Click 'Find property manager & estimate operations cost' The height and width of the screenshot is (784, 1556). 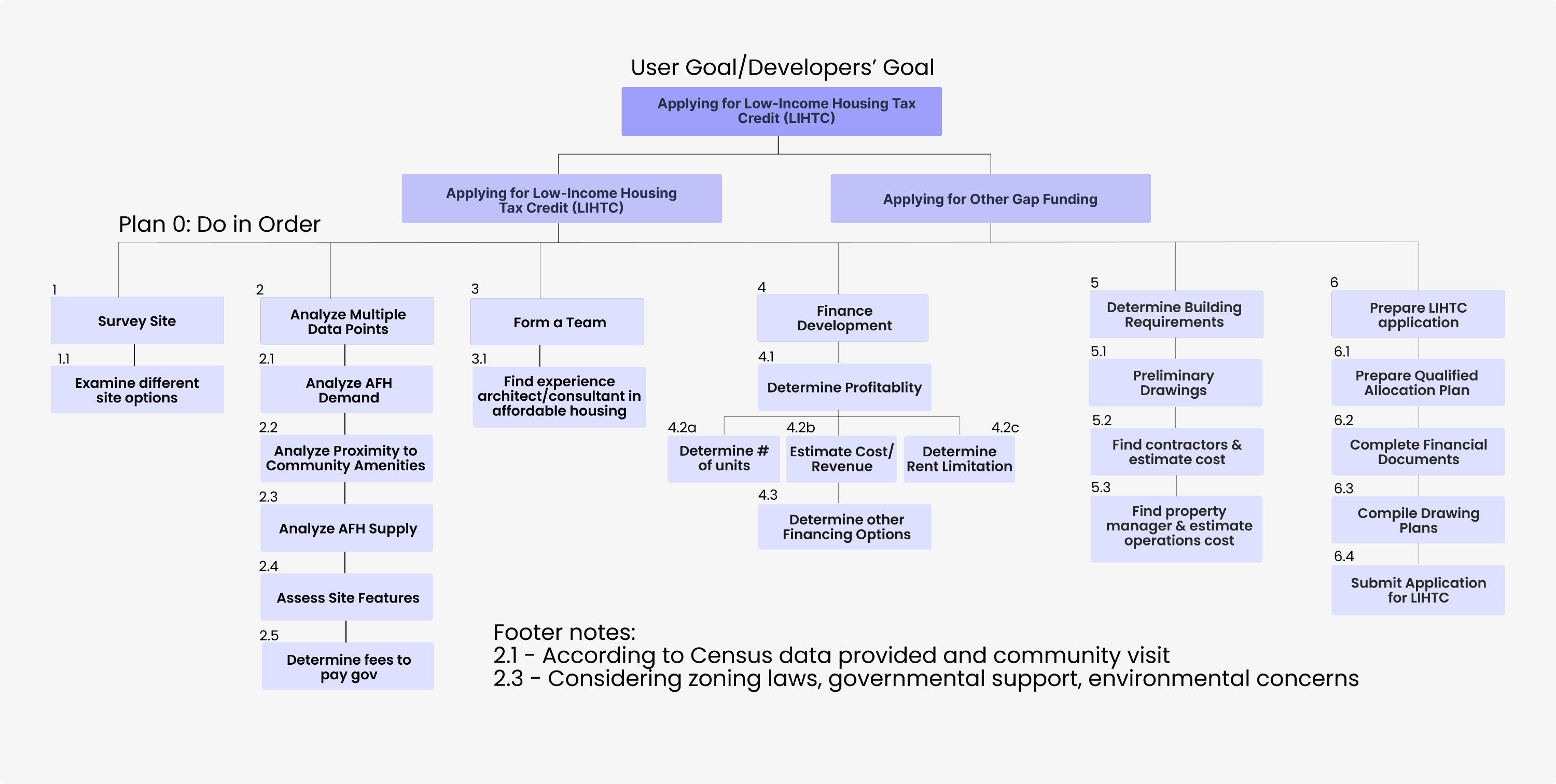tap(1175, 526)
